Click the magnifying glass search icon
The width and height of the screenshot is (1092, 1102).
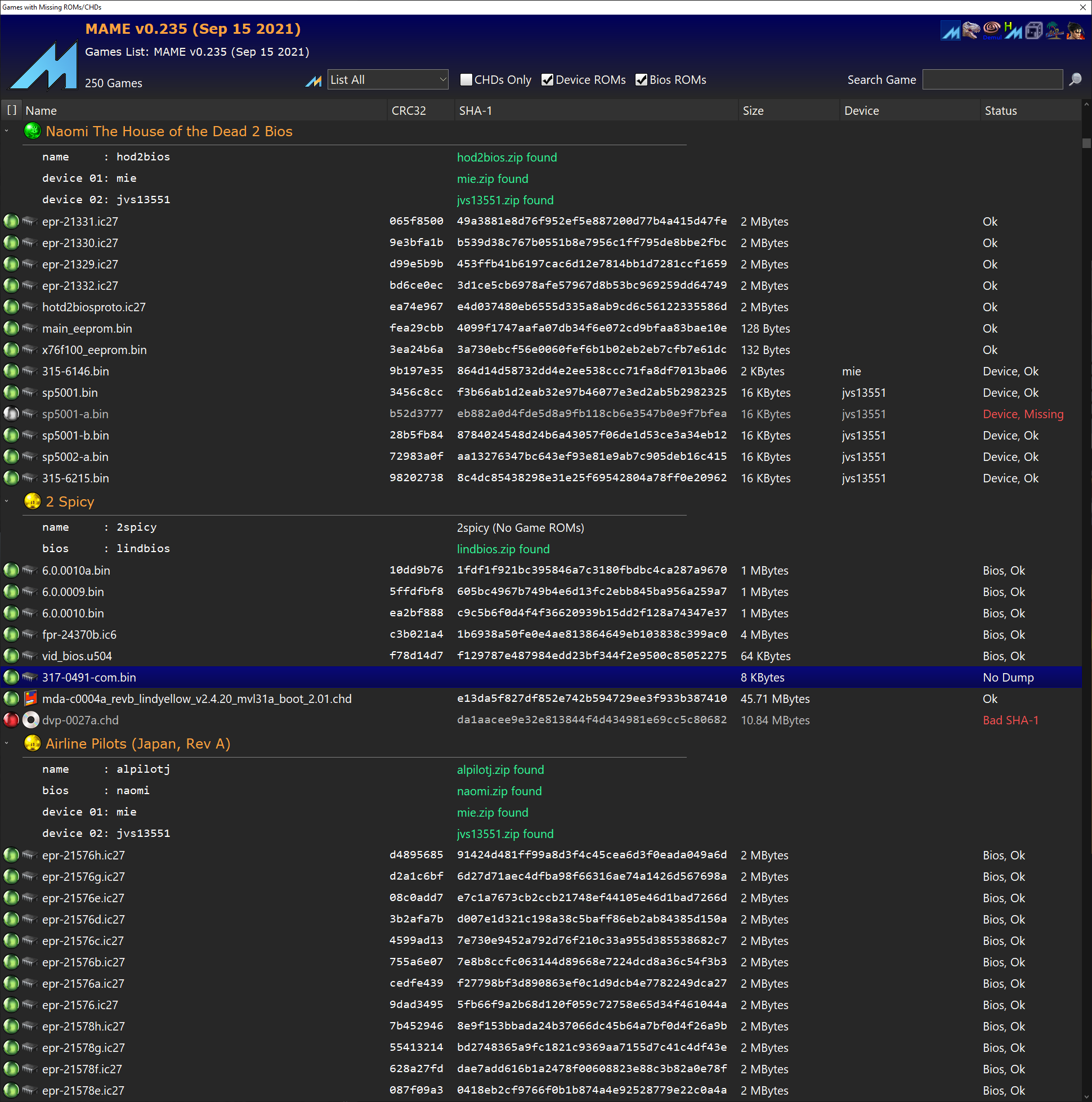(1075, 80)
